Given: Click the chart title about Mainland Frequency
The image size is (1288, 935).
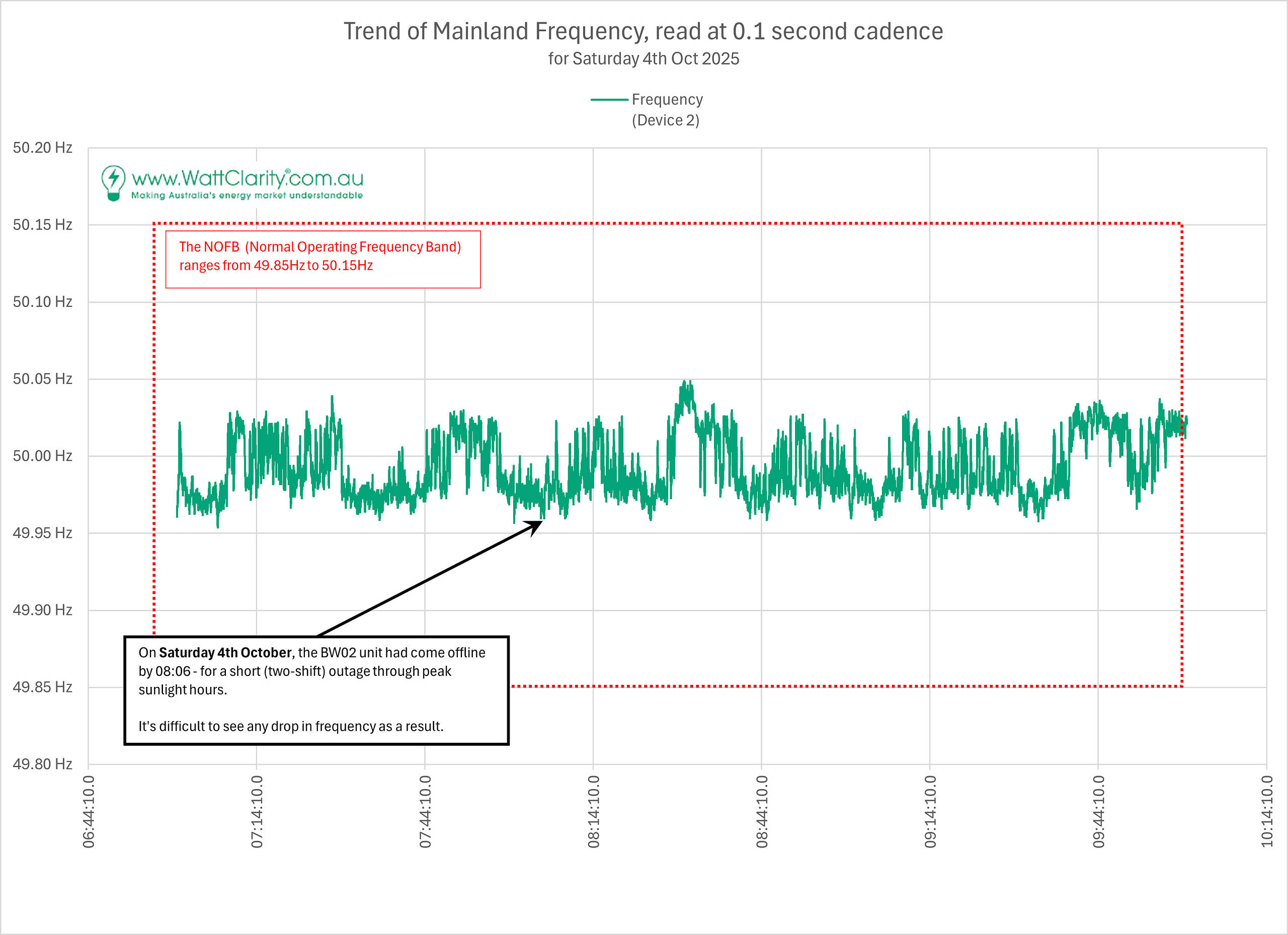Looking at the screenshot, I should 643,31.
